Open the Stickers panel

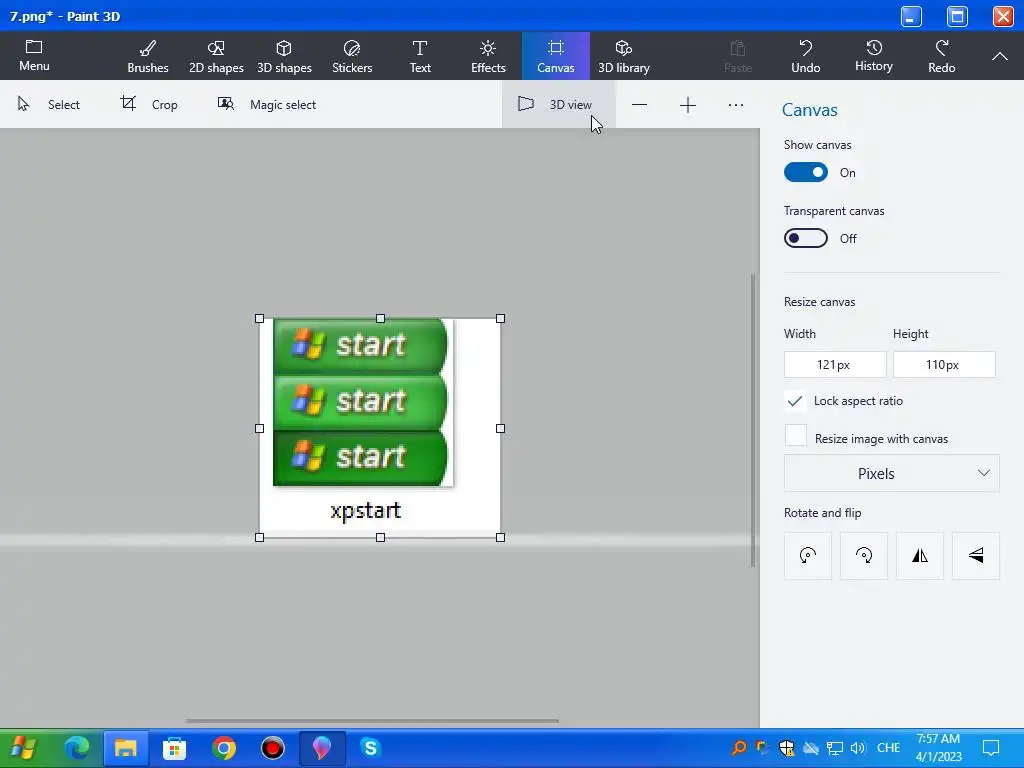[x=352, y=56]
